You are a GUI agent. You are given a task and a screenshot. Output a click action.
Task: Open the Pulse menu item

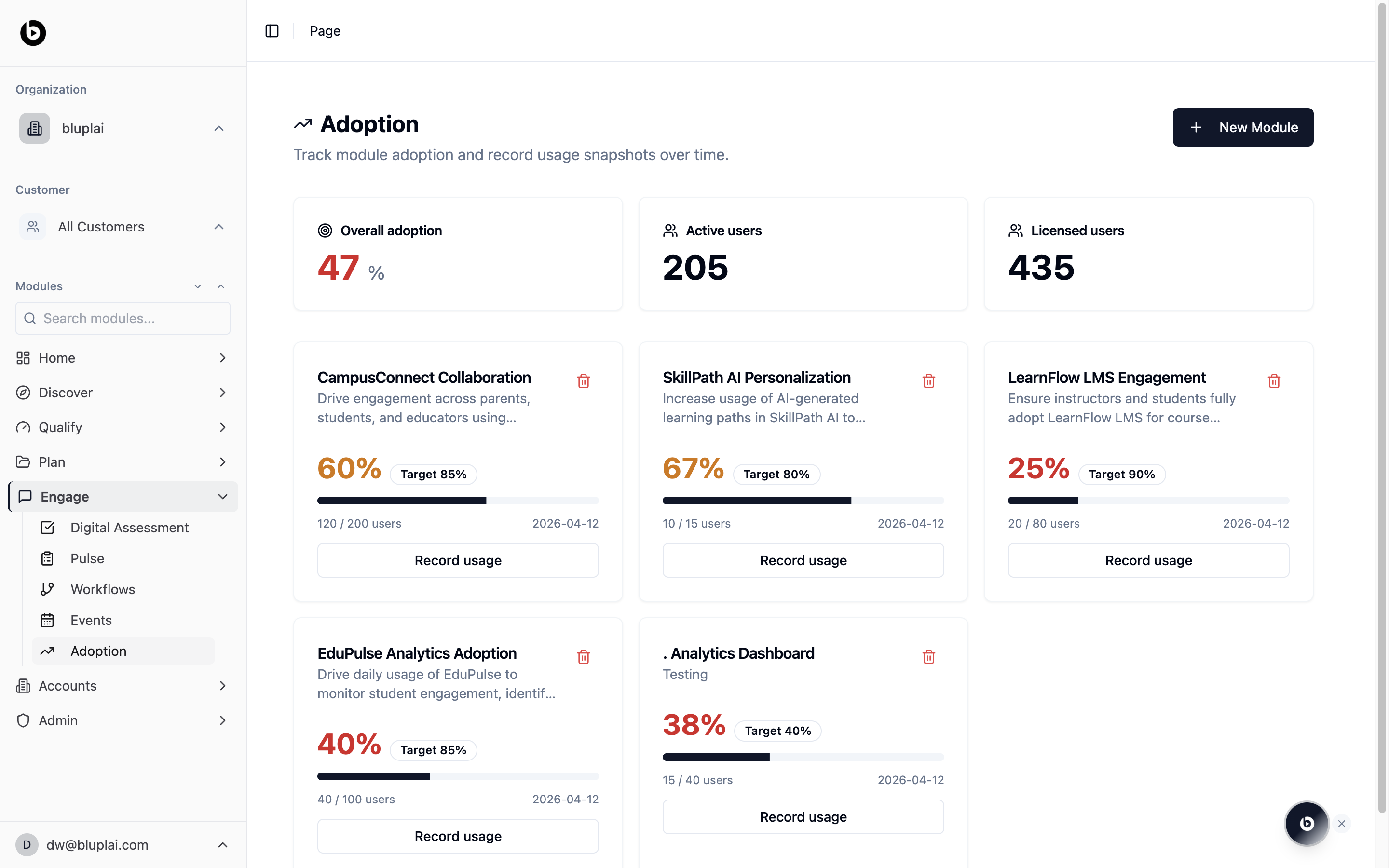(x=87, y=558)
